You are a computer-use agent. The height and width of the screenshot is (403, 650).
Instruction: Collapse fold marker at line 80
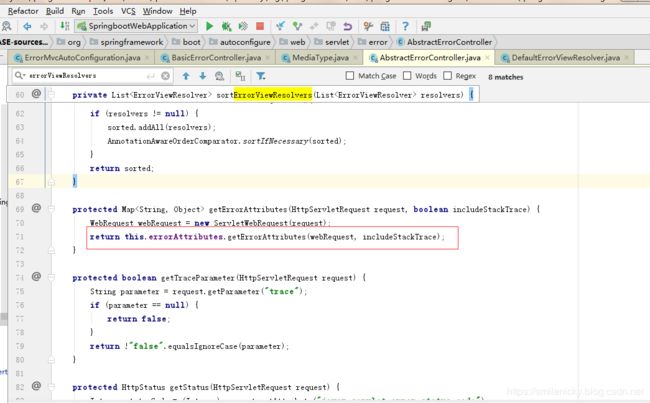pos(51,359)
